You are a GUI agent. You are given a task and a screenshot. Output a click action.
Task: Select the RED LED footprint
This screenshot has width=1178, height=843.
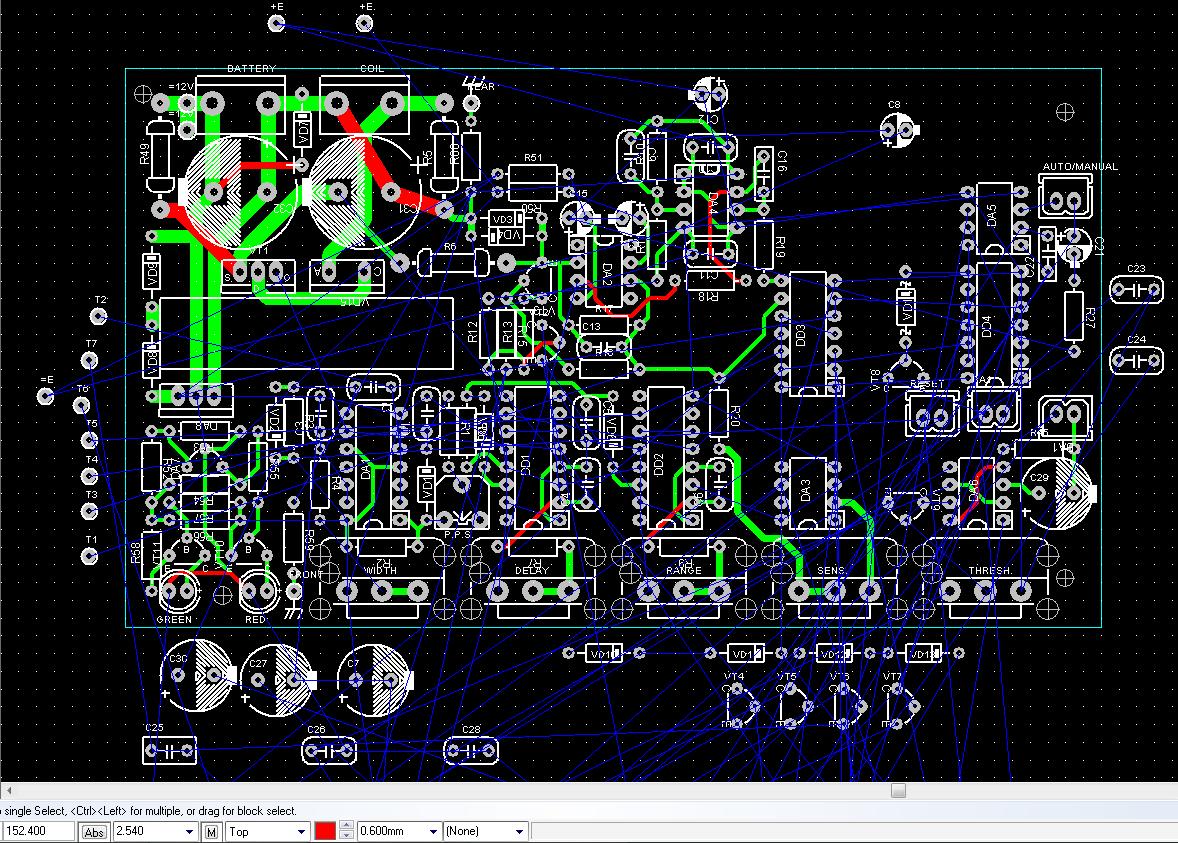[x=259, y=592]
